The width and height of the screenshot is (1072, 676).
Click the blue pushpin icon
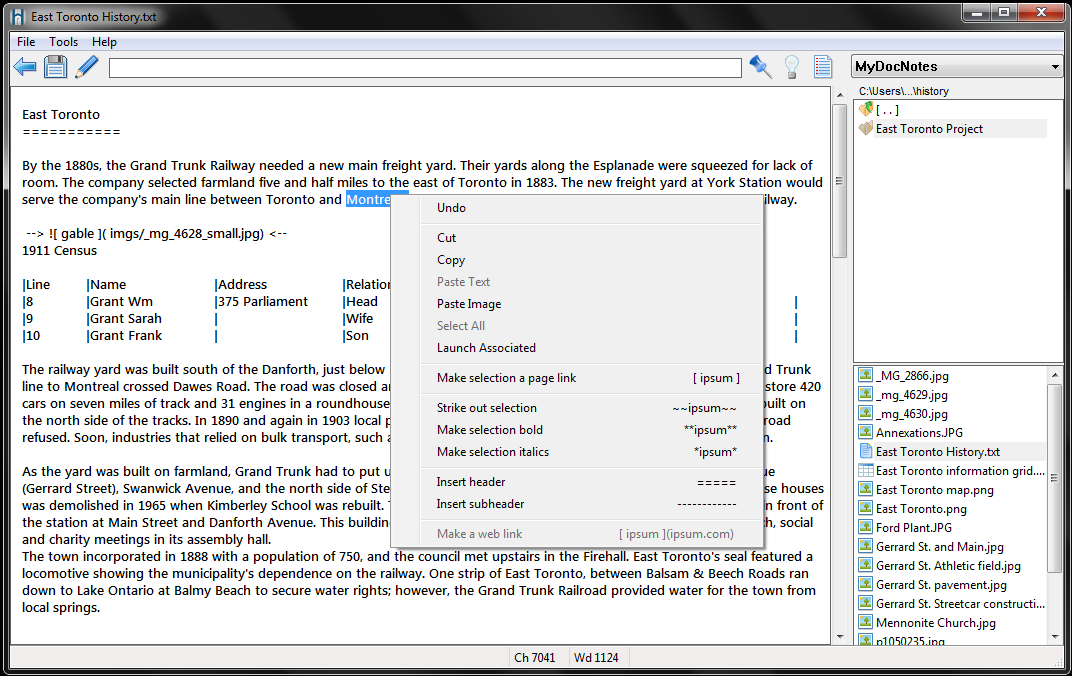coord(760,67)
